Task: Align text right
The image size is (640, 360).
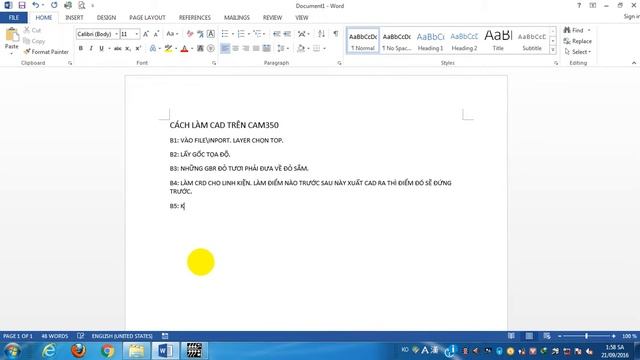Action: point(246,49)
